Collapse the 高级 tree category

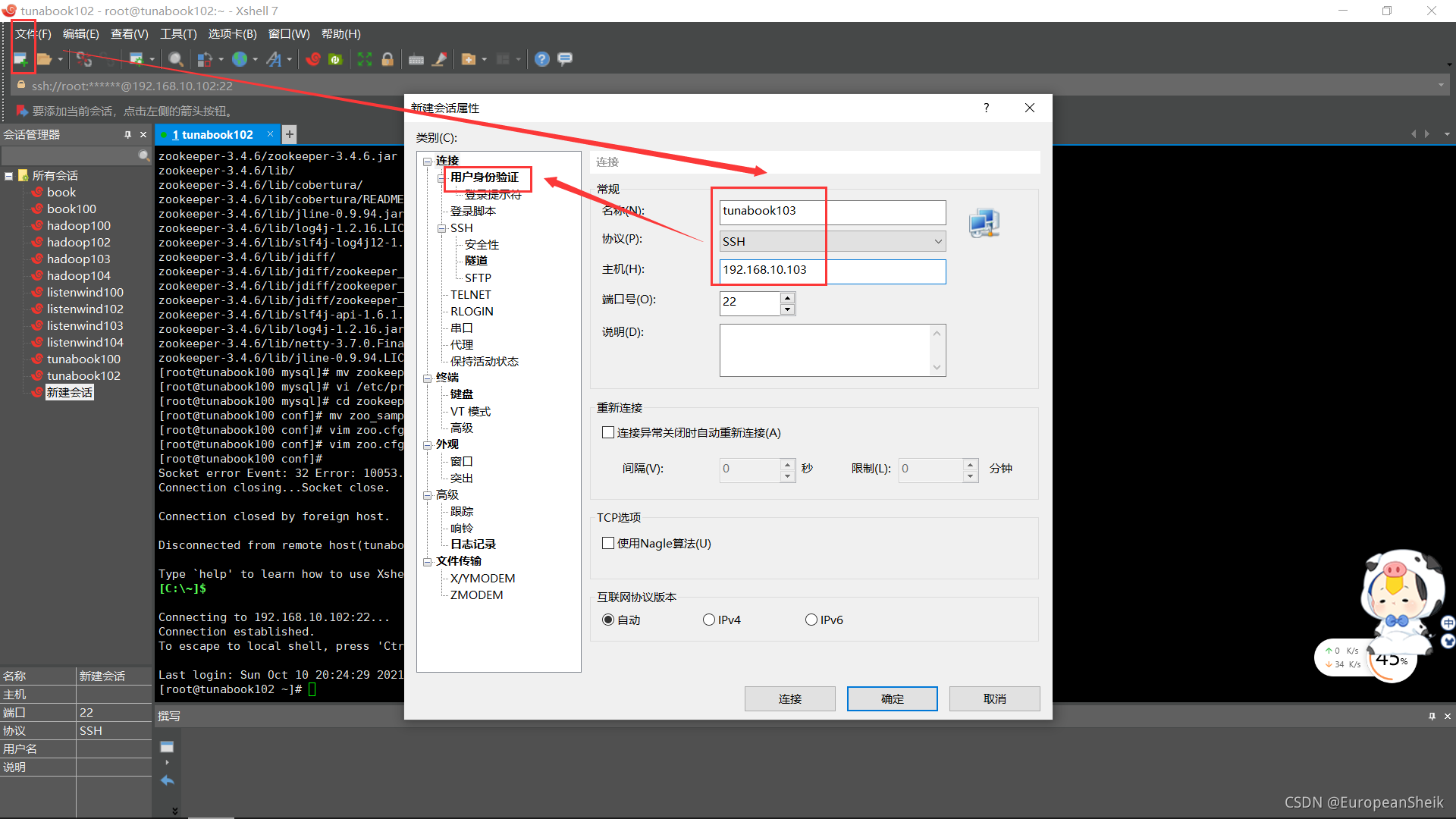coord(427,495)
